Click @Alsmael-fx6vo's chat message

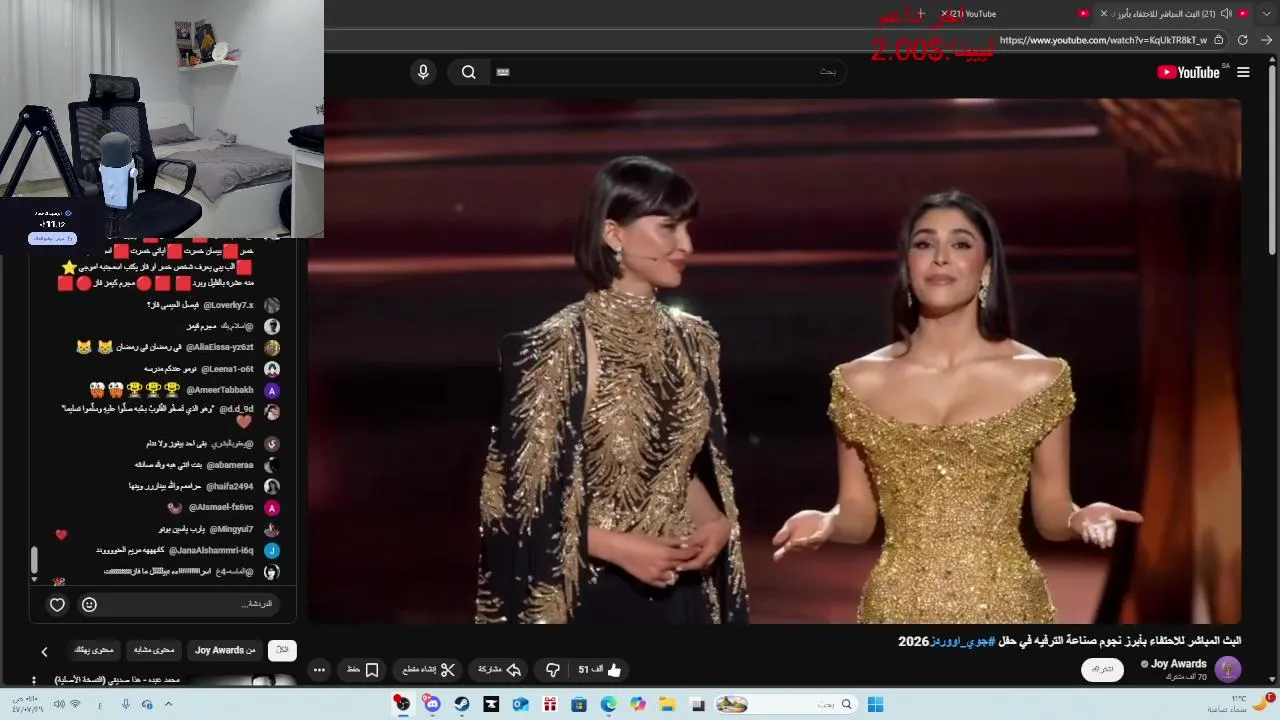(210, 507)
